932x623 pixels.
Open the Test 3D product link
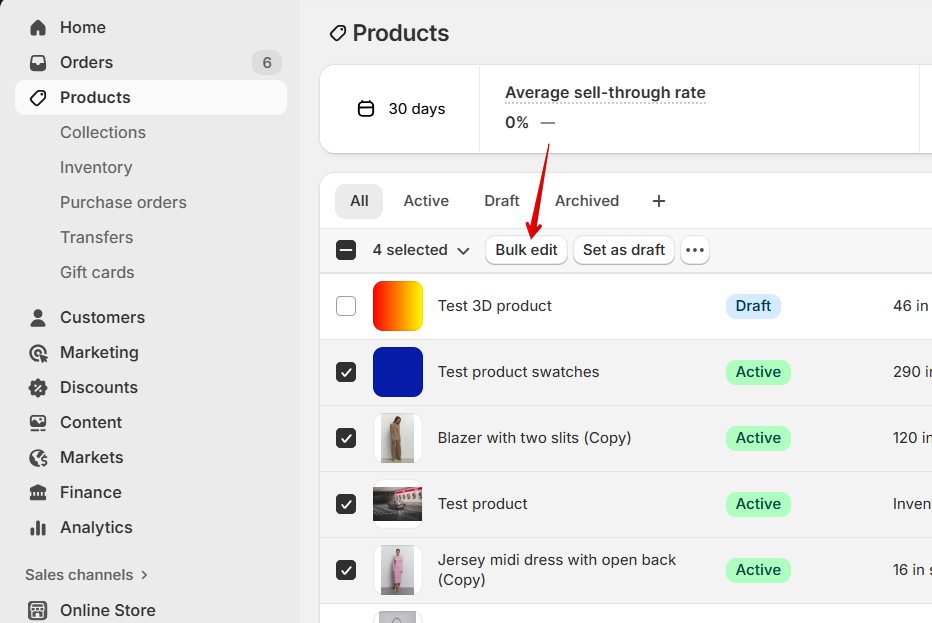pos(495,306)
